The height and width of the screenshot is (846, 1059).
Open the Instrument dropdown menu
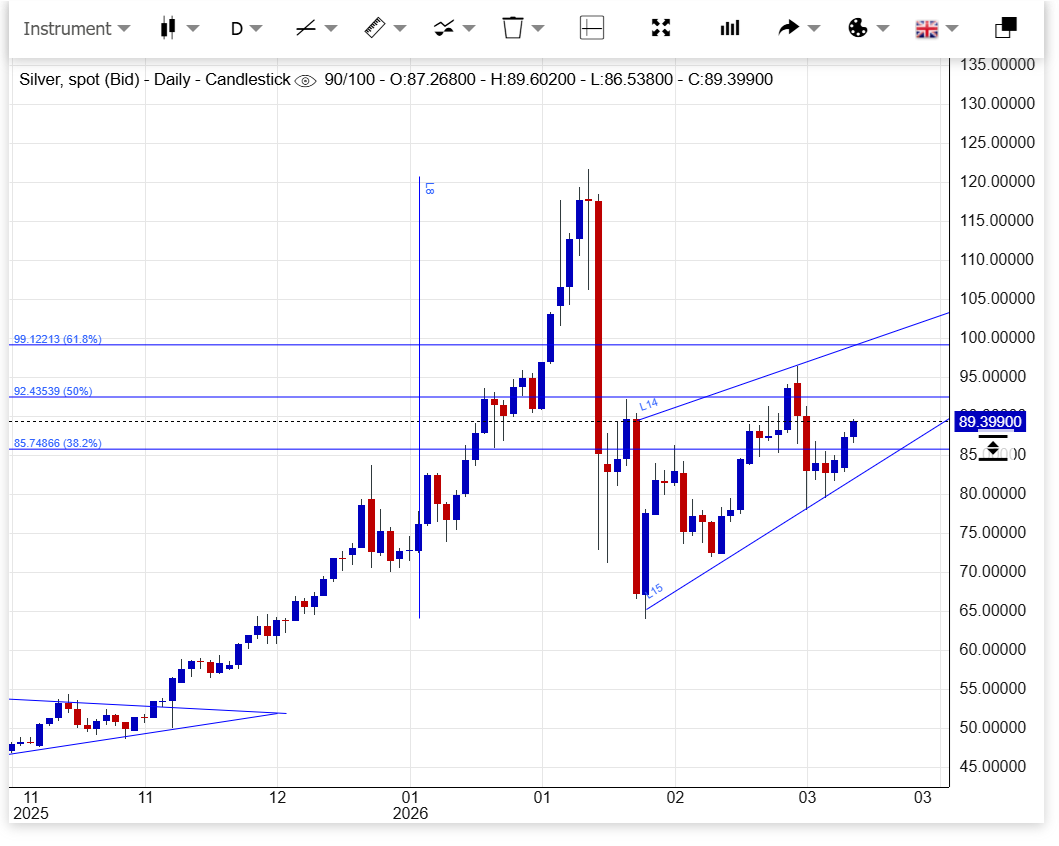click(x=76, y=28)
